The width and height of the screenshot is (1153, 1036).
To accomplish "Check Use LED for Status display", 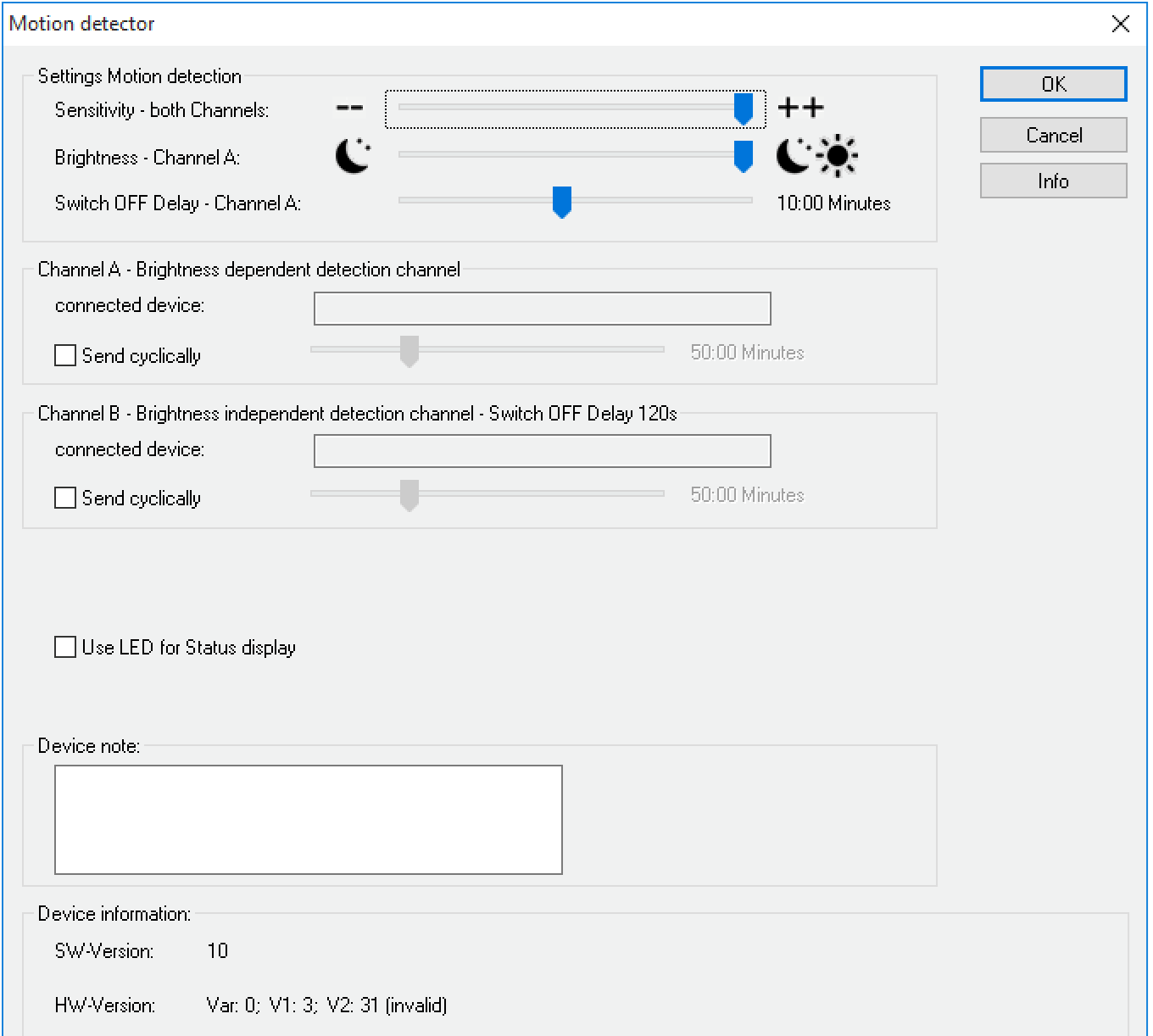I will [x=65, y=647].
